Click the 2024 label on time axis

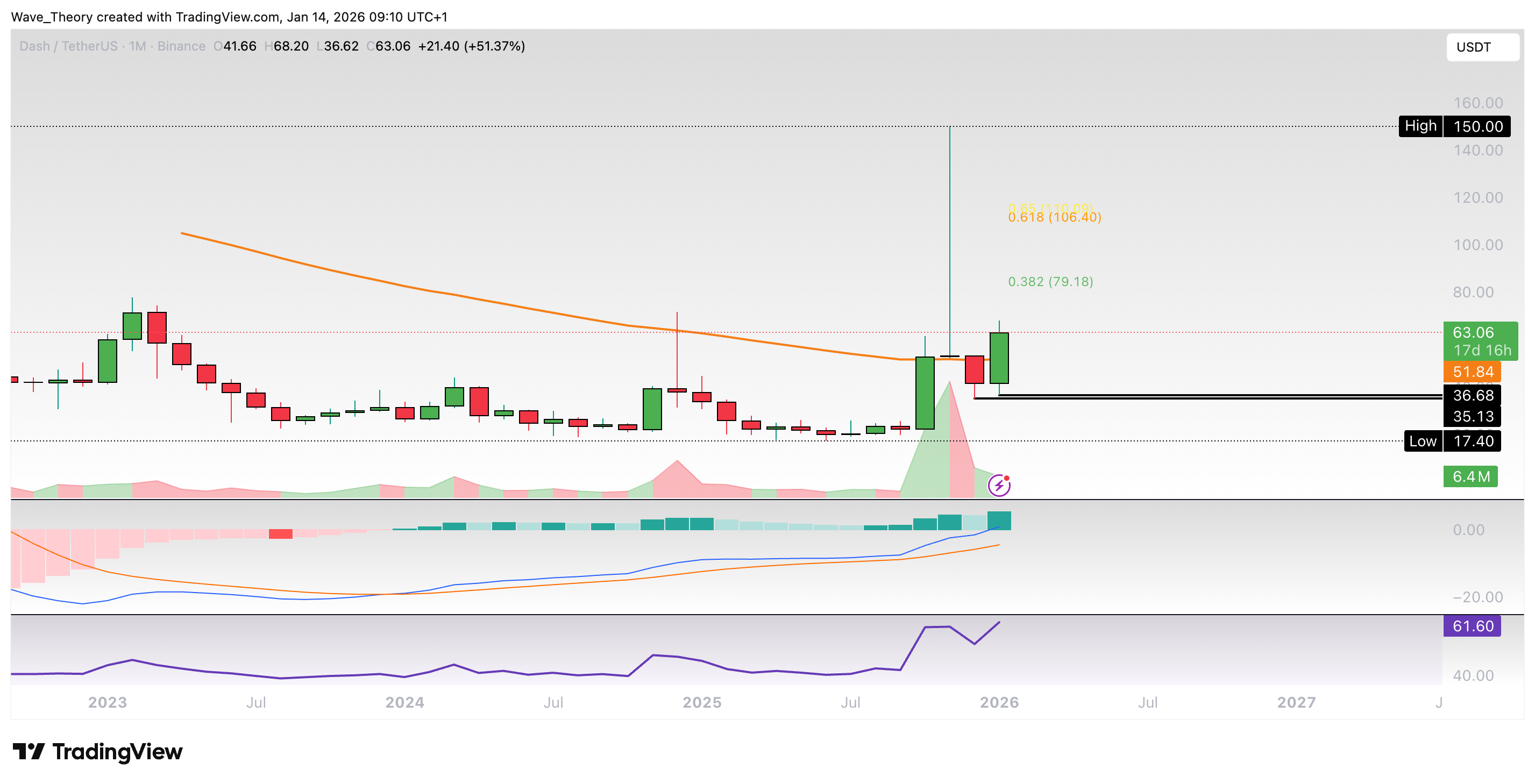[404, 702]
